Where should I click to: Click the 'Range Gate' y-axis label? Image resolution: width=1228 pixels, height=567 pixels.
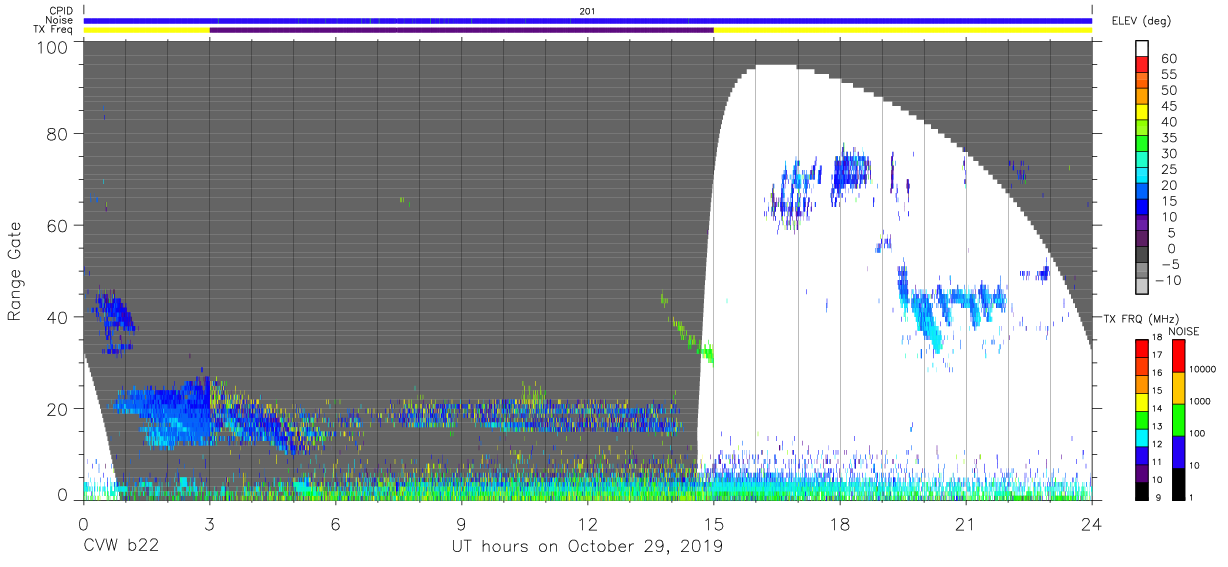[x=14, y=270]
